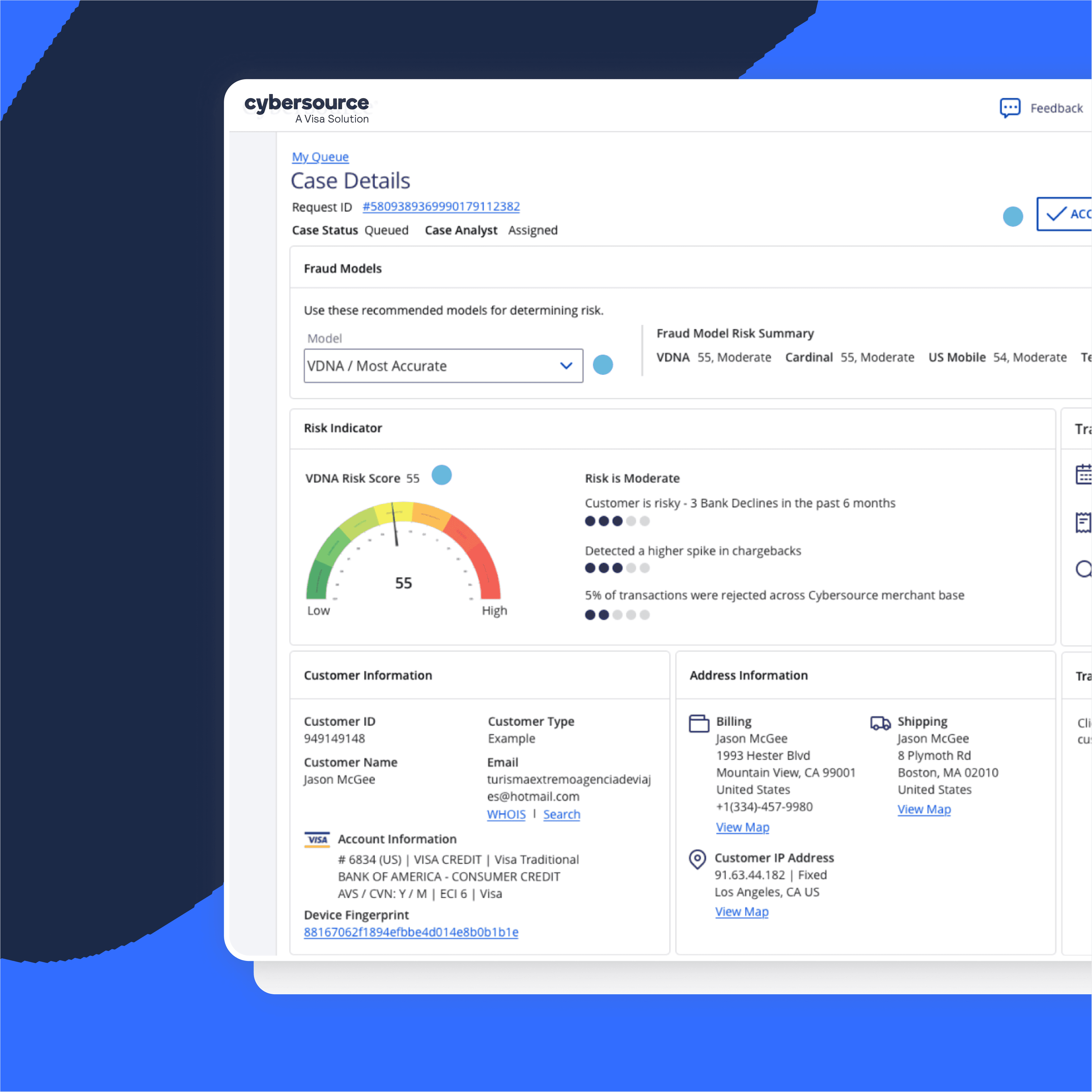Click the 5% of transactions rejected reason
The image size is (1092, 1092).
774,595
